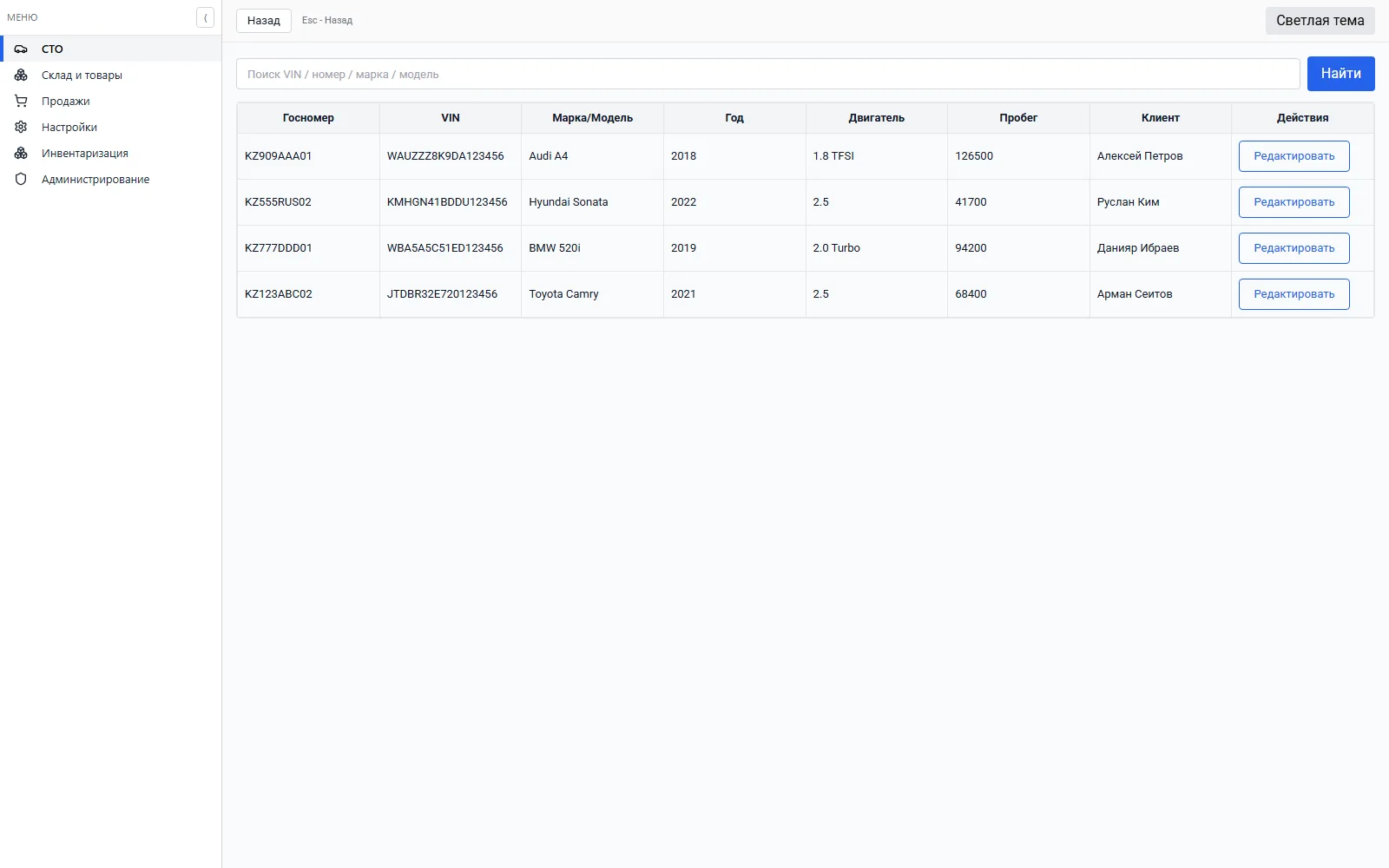The image size is (1389, 868).
Task: Click client name Арман Сеитов
Action: point(1135,294)
